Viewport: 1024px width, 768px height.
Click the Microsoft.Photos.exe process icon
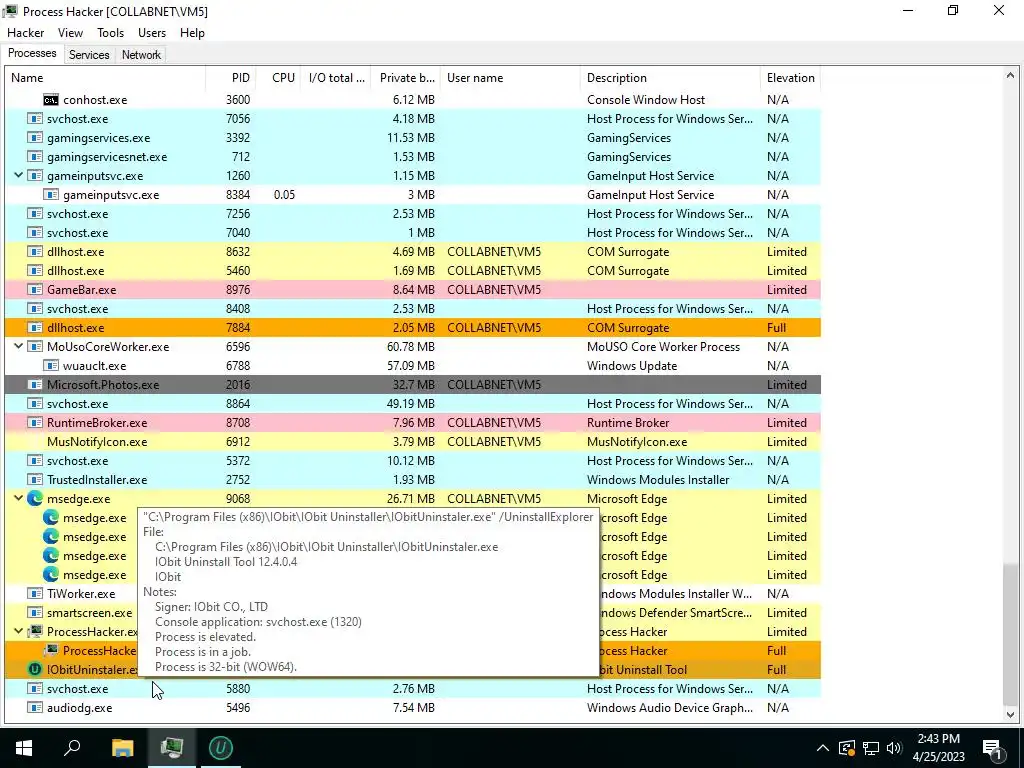coord(35,385)
